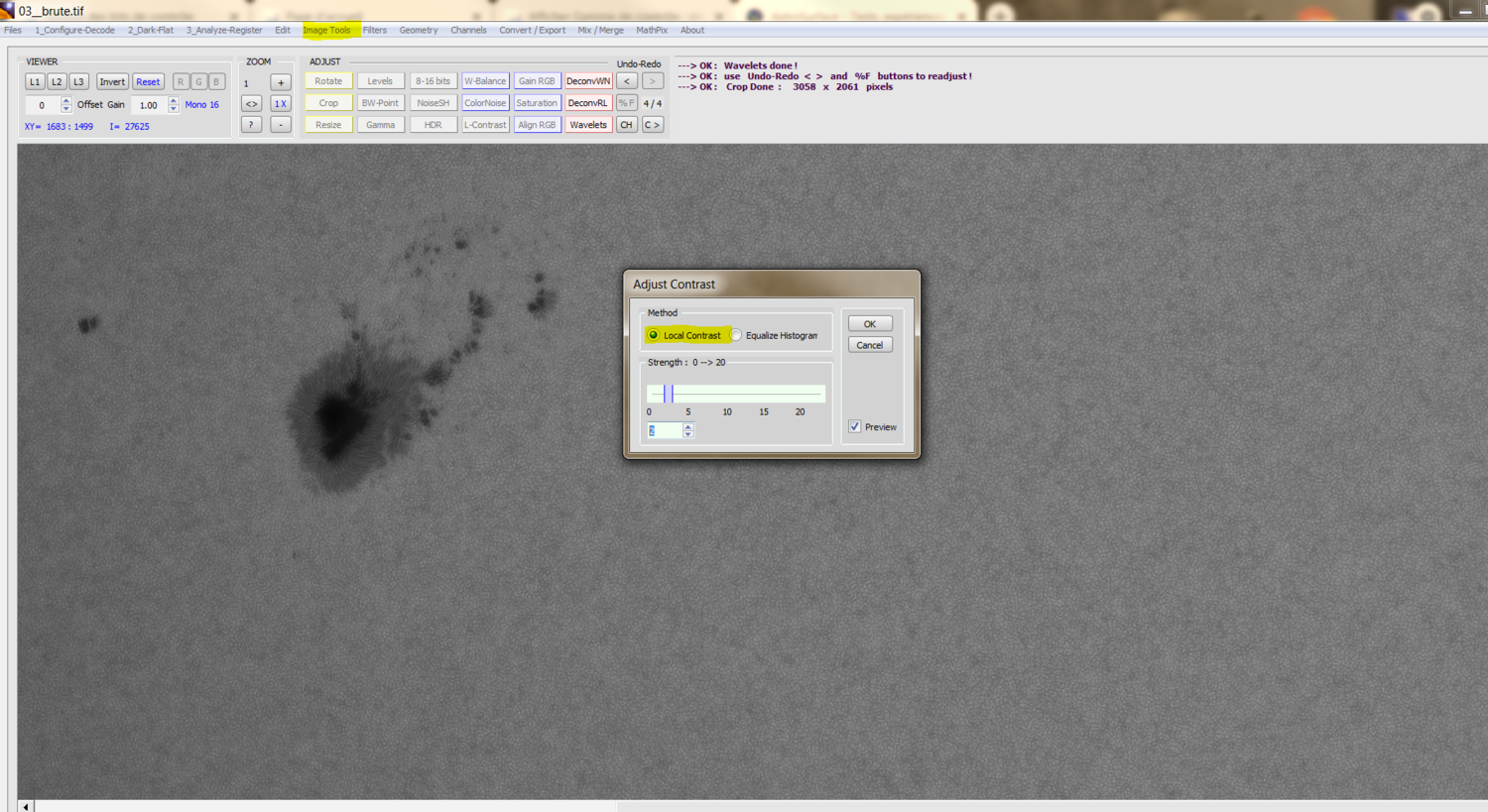Screen dimensions: 1488x812
Task: Click the 1X zoom reset button
Action: tap(281, 103)
